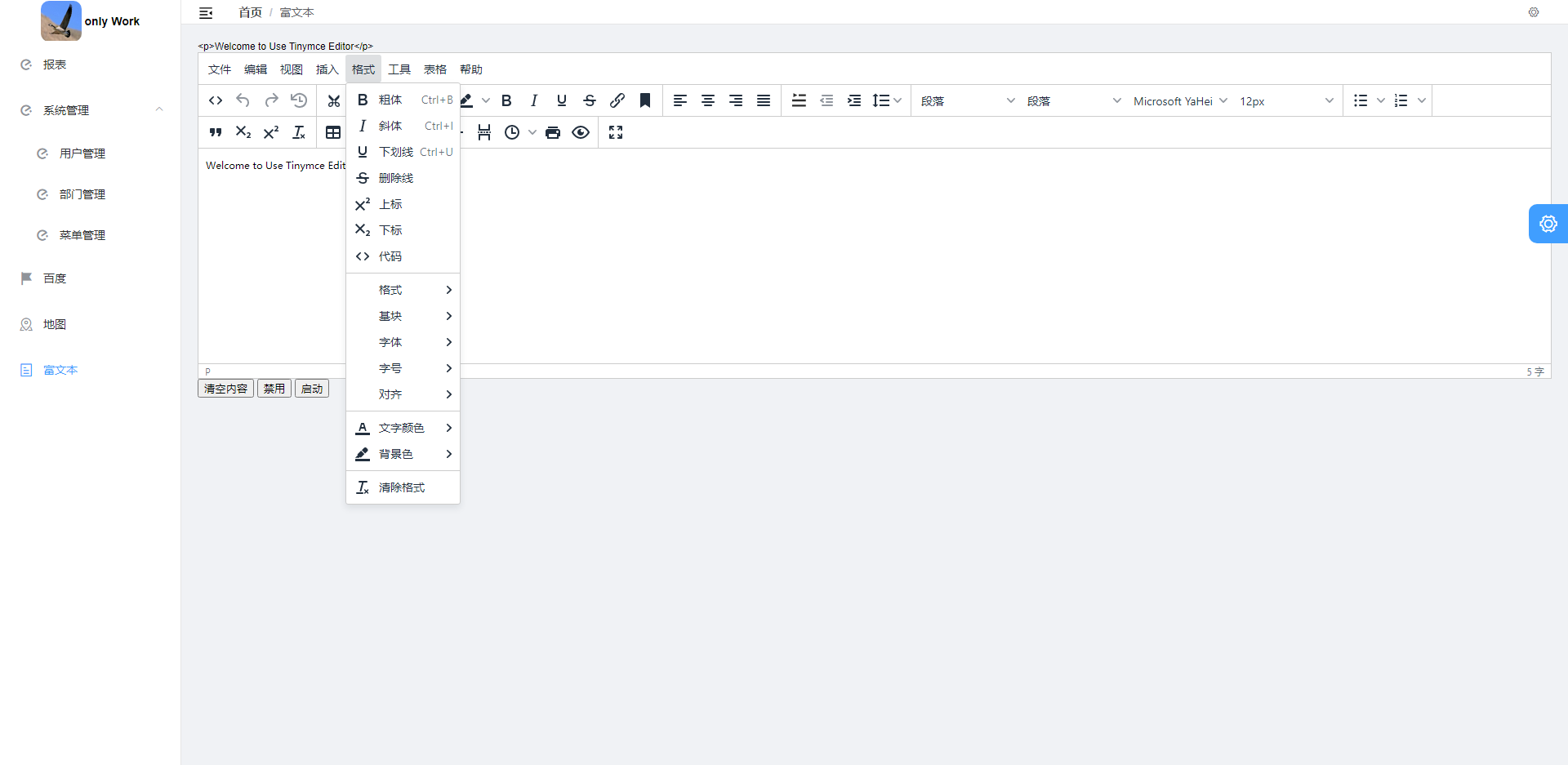Expand the 字体 submenu in the format menu
The image size is (1568, 765).
coord(403,342)
